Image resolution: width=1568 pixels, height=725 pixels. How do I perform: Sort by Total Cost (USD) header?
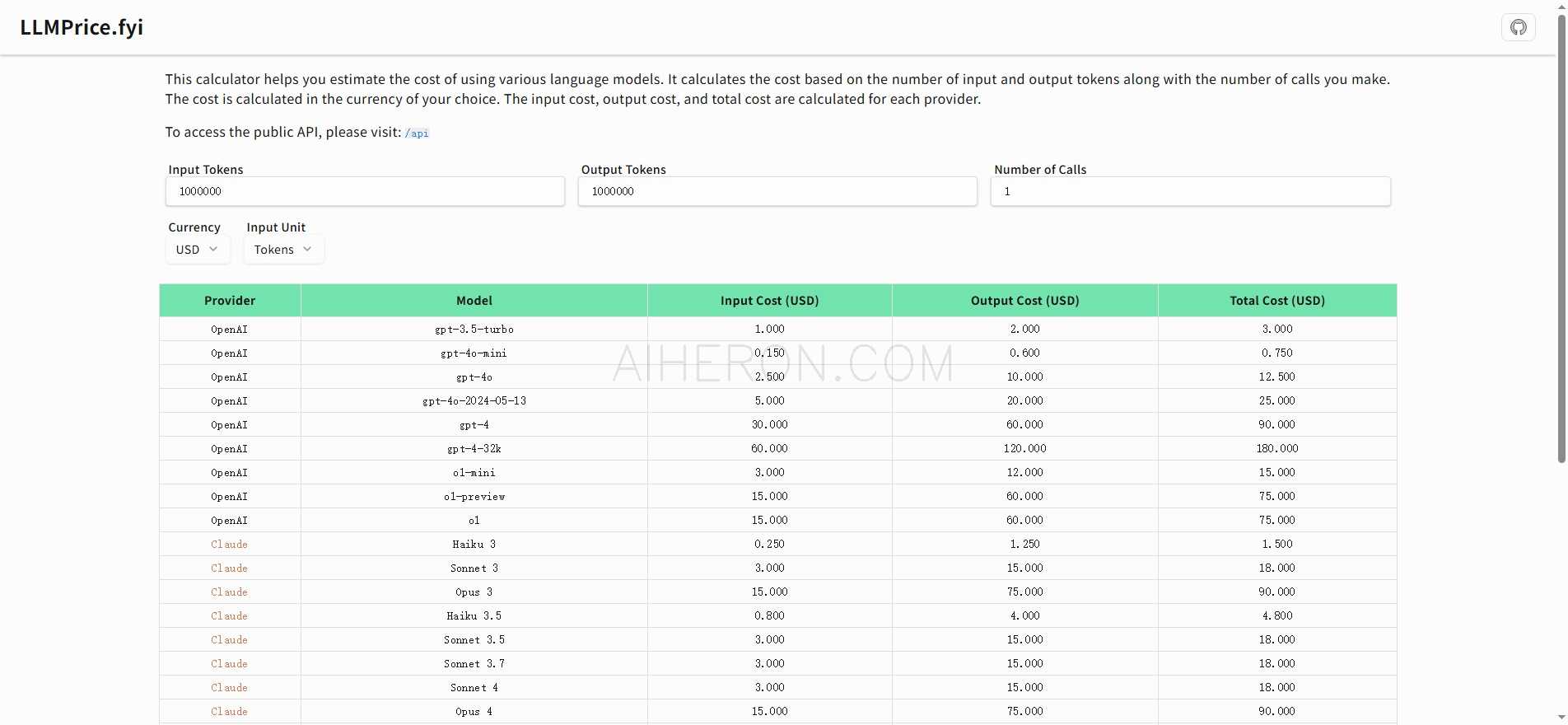coord(1276,301)
